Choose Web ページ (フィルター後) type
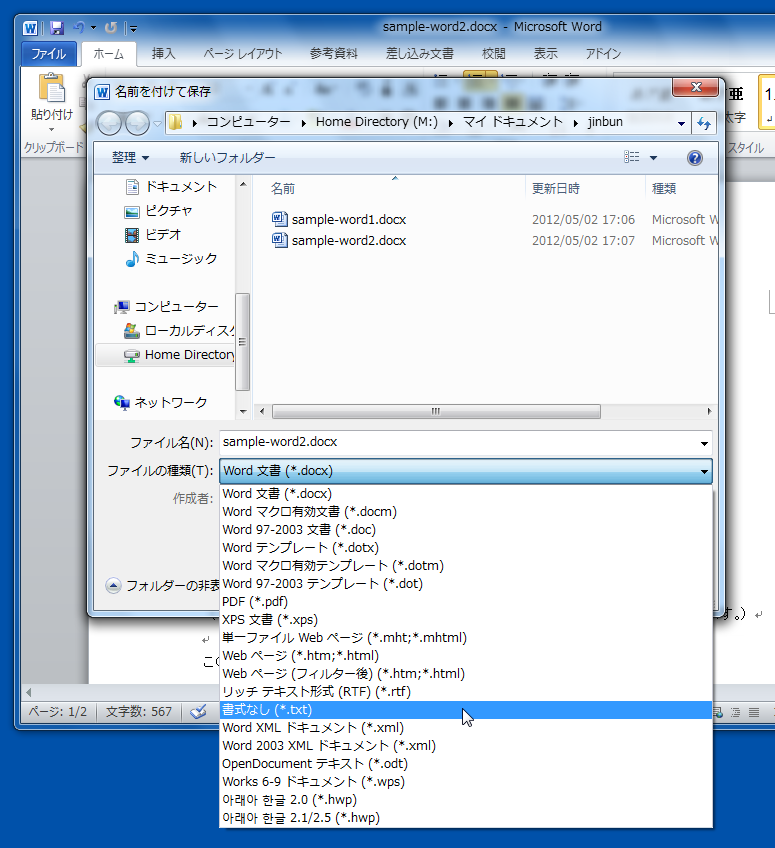775x848 pixels. point(466,673)
